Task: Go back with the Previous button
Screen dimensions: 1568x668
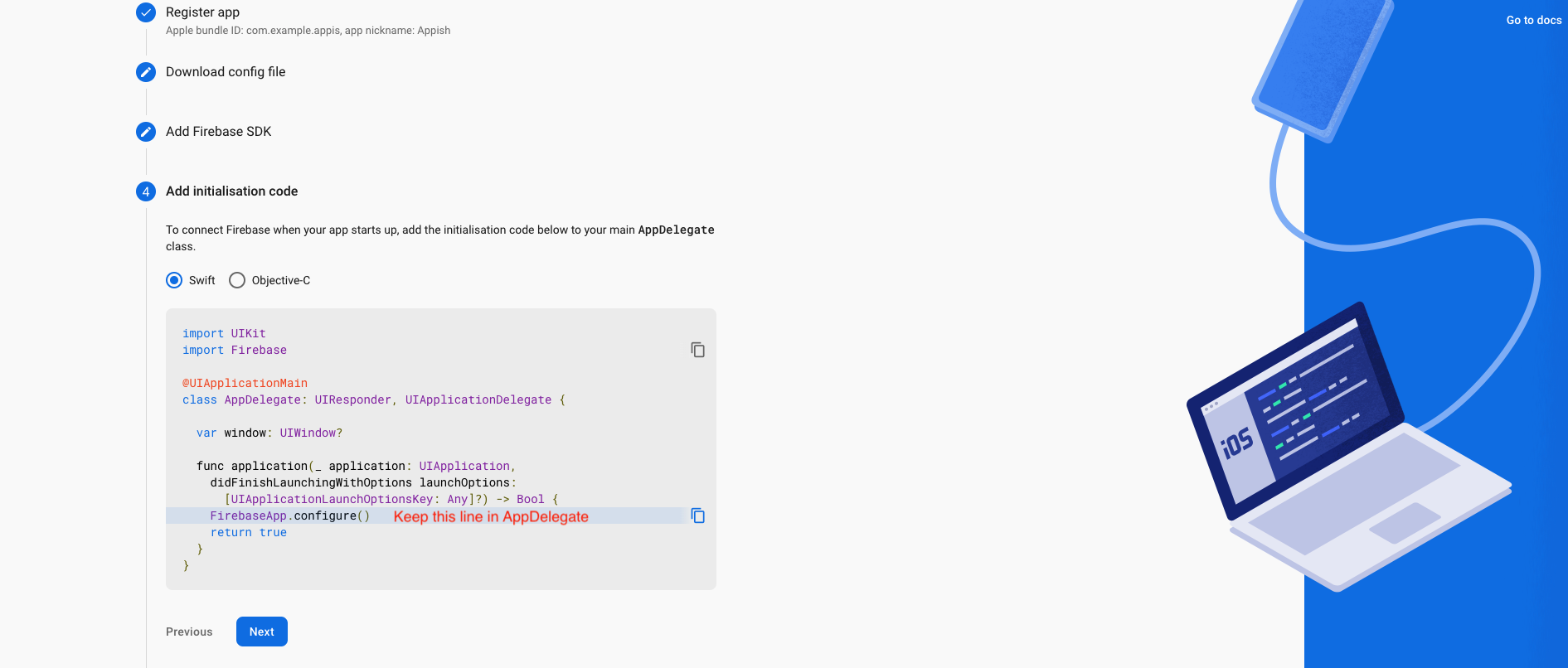Action: click(189, 632)
